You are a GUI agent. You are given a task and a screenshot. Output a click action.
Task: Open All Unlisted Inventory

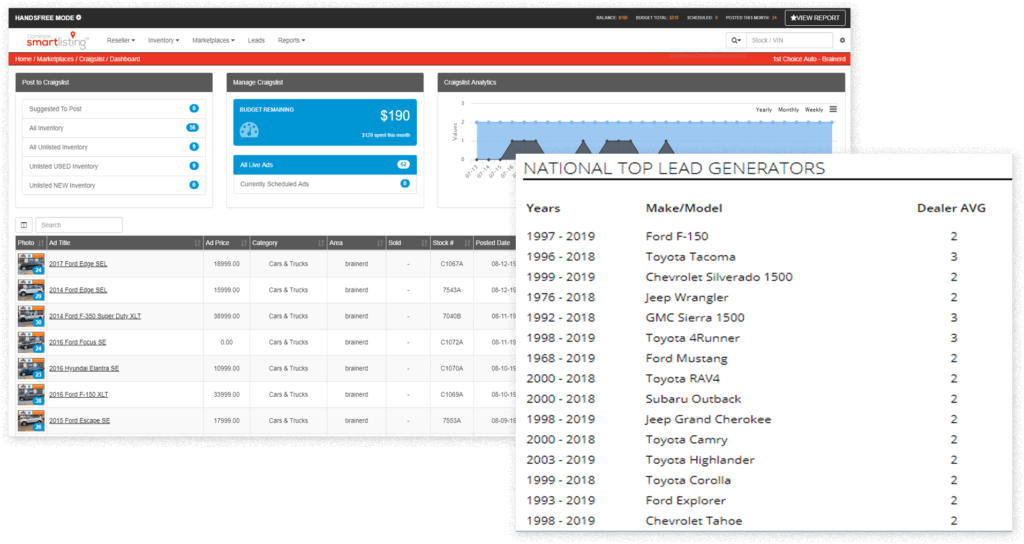(114, 147)
